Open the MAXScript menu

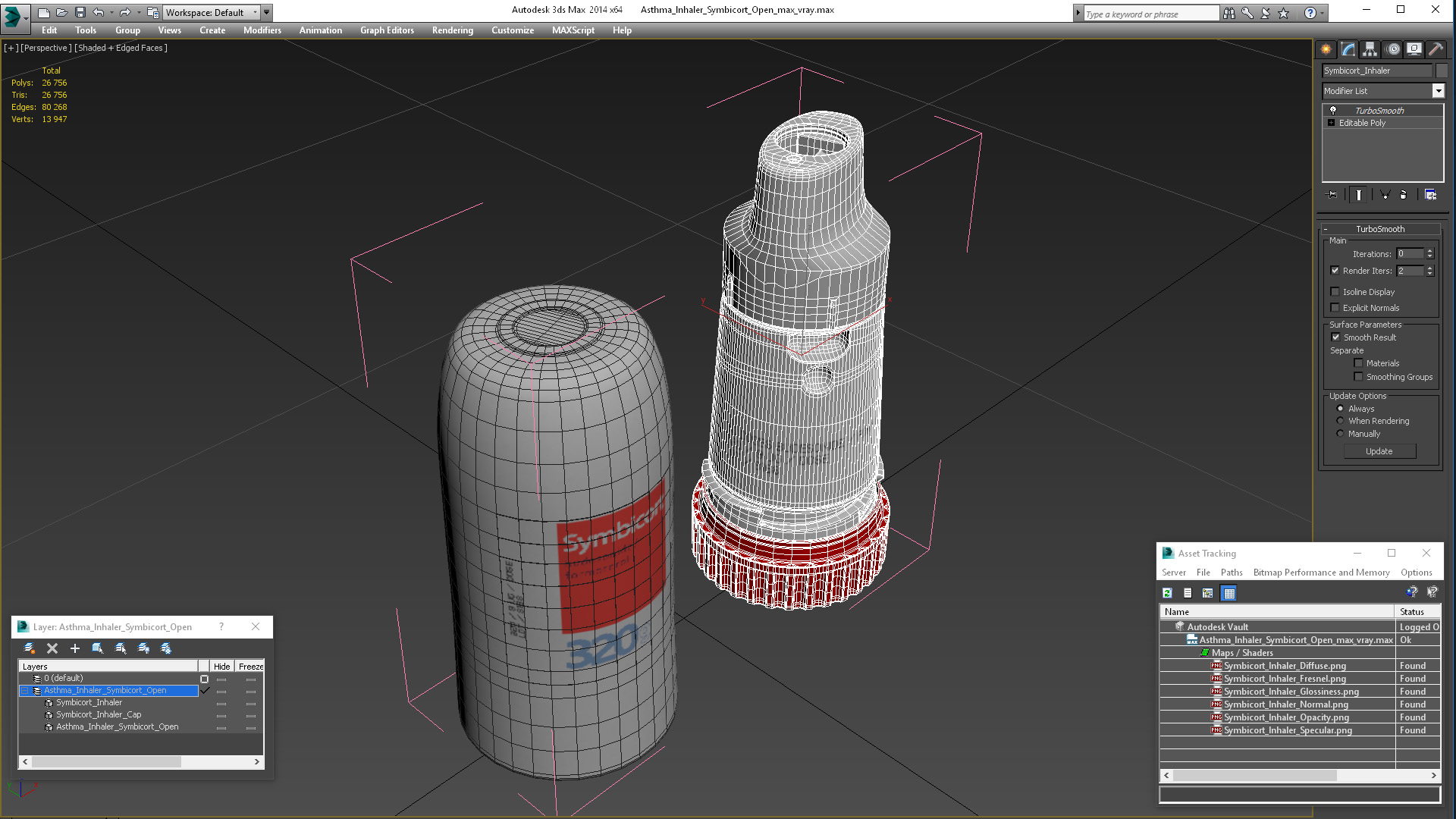573,30
